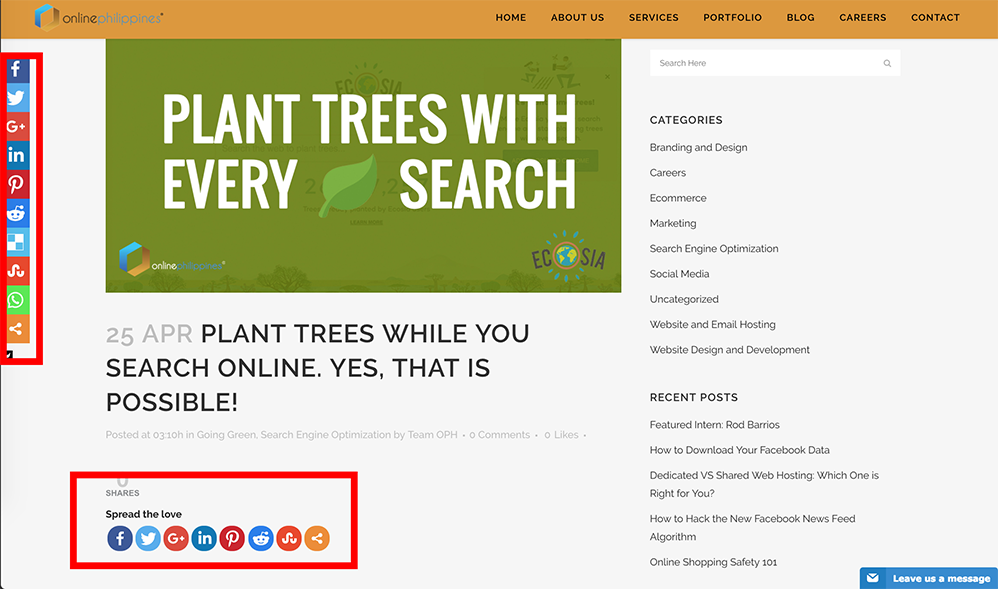Open the Branding and Design category
Screen dimensions: 998x589
[x=698, y=148]
